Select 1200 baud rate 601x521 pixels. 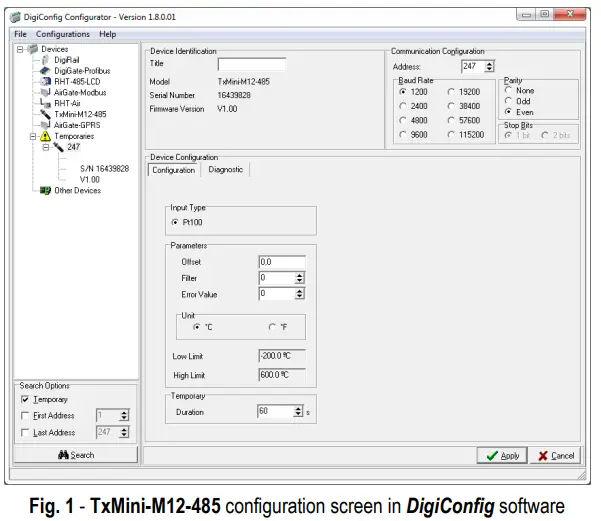[402, 92]
